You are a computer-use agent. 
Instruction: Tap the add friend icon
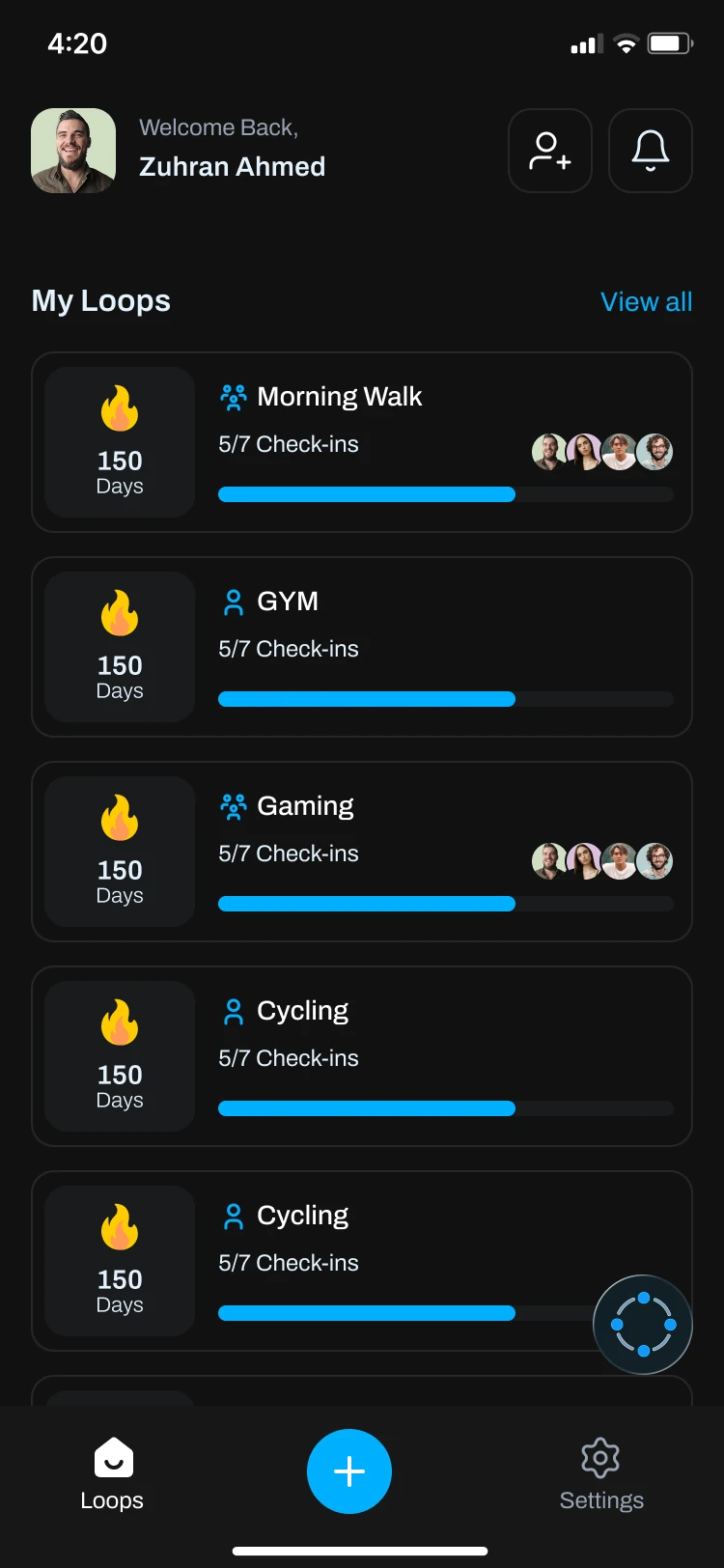[549, 151]
